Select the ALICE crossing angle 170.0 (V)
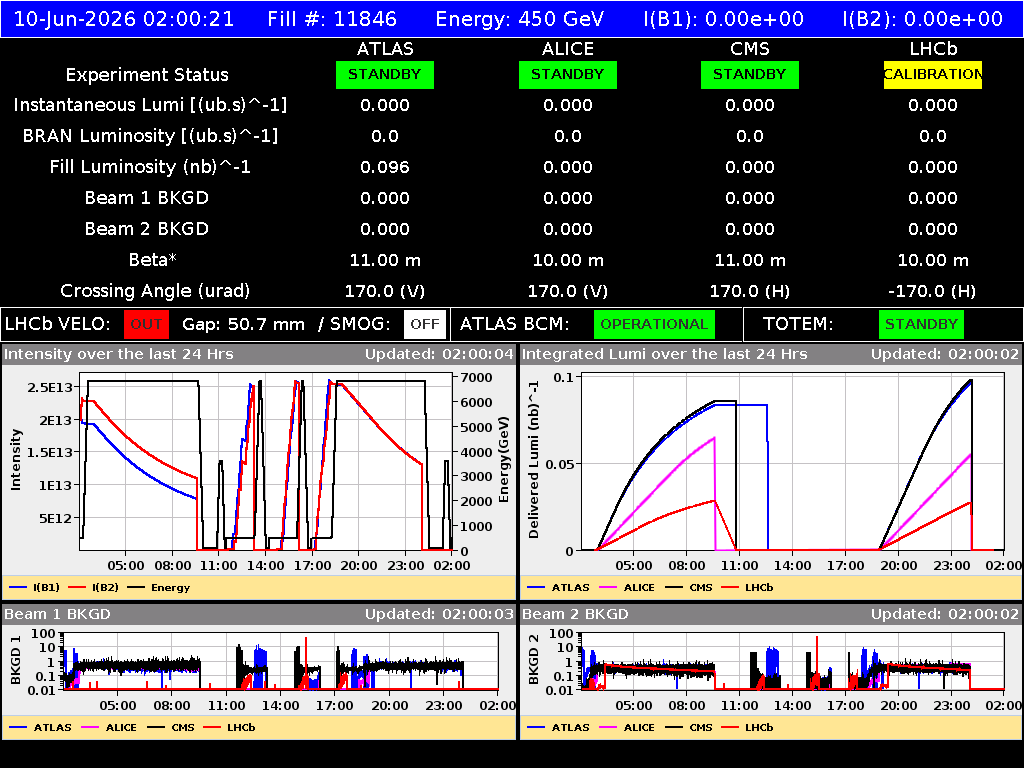This screenshot has width=1024, height=768. [568, 291]
